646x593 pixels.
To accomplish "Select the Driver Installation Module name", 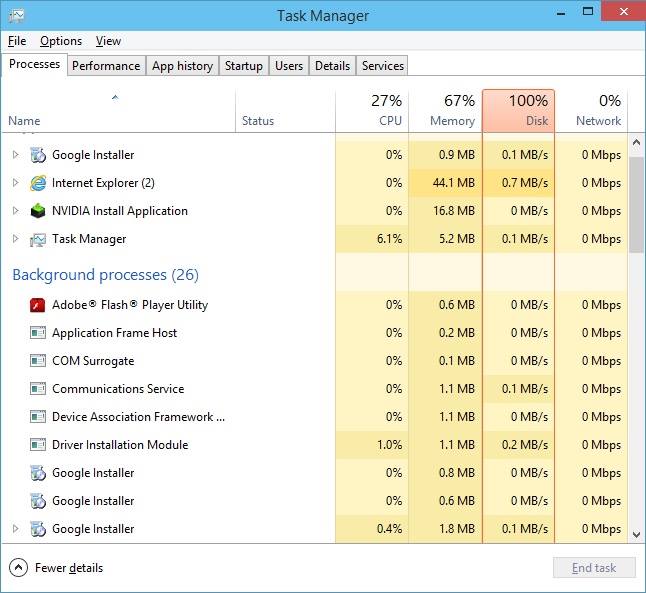I will pos(120,445).
